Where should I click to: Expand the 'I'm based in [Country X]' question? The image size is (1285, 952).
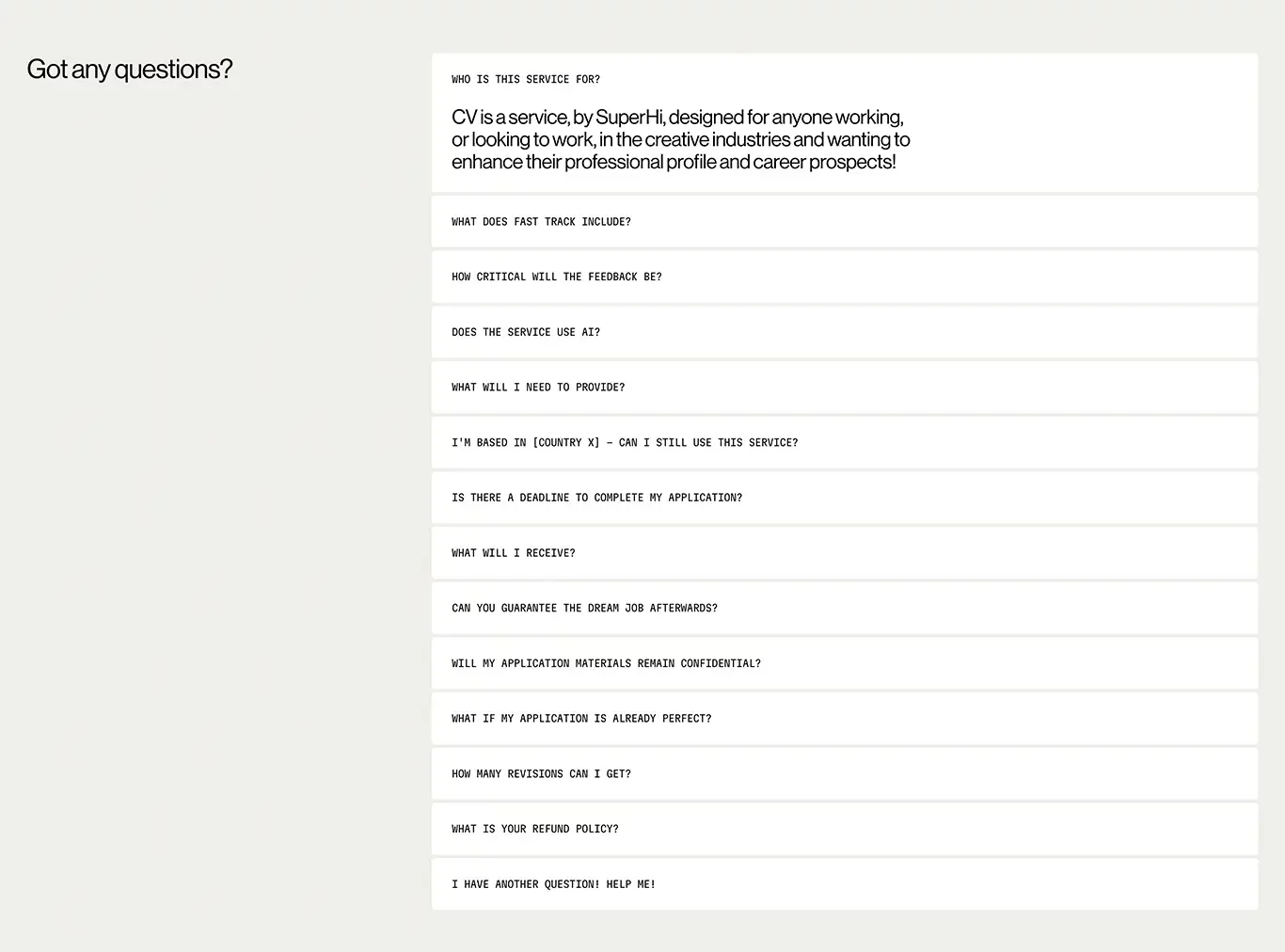pyautogui.click(x=845, y=442)
